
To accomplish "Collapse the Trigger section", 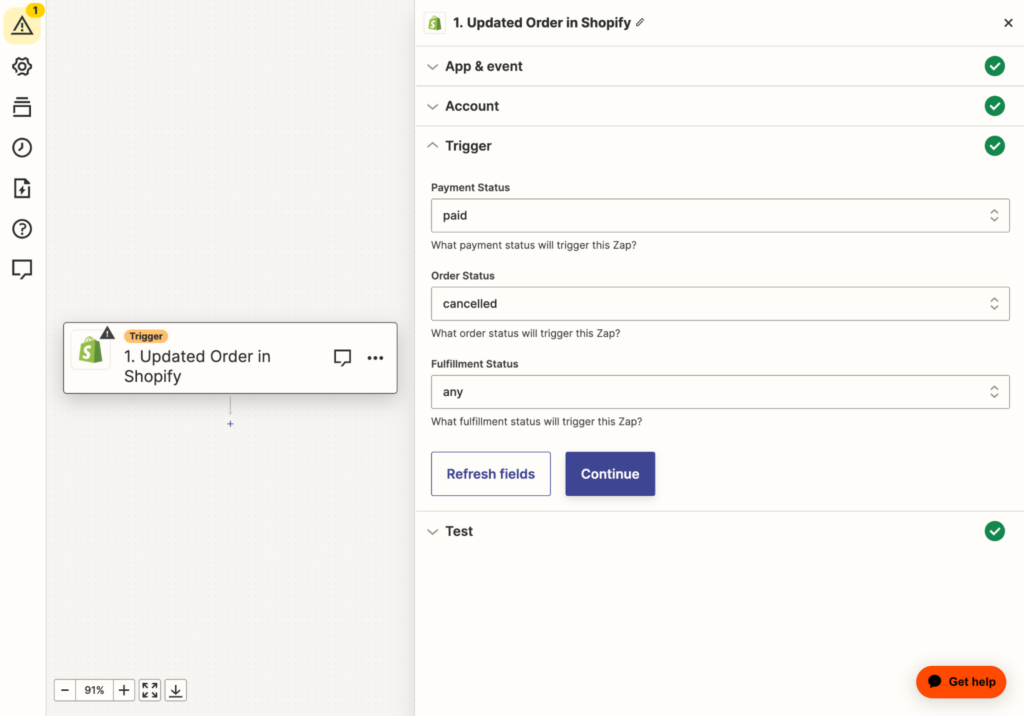I will (x=719, y=146).
